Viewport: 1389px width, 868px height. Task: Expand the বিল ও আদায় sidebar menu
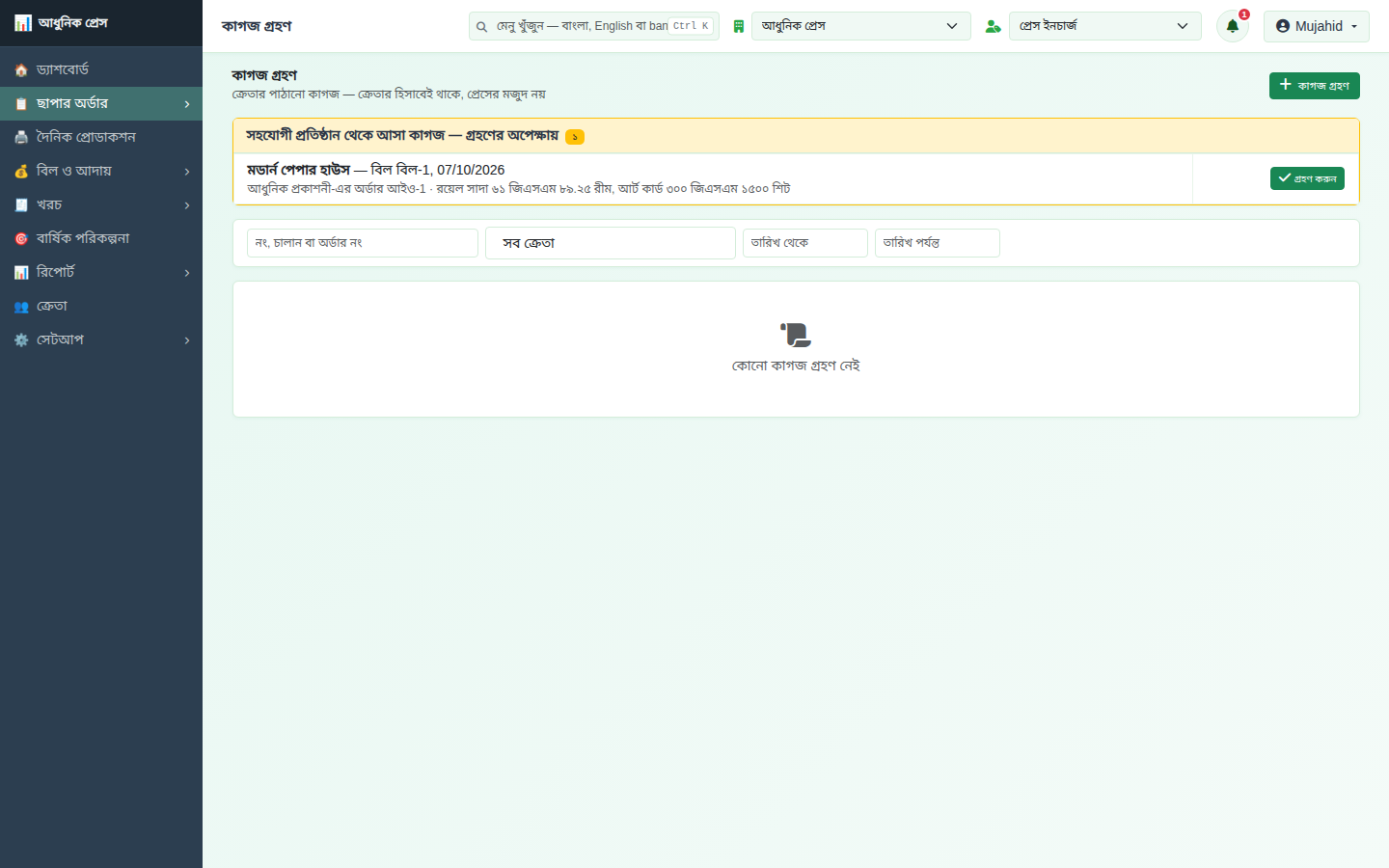click(x=101, y=171)
